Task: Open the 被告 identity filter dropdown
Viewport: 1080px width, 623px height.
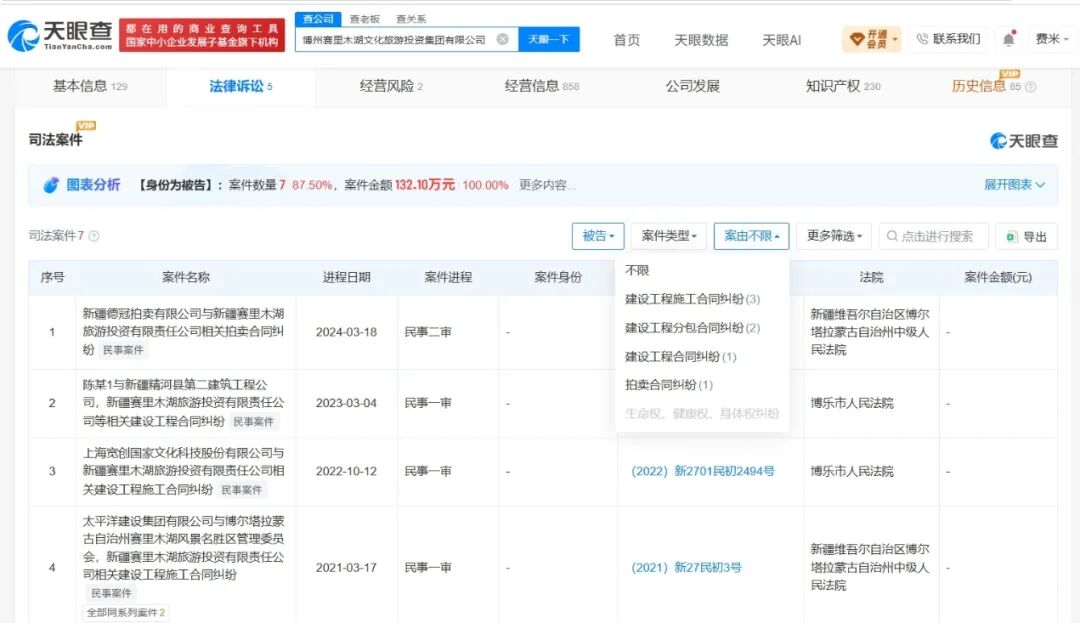Action: [x=598, y=236]
